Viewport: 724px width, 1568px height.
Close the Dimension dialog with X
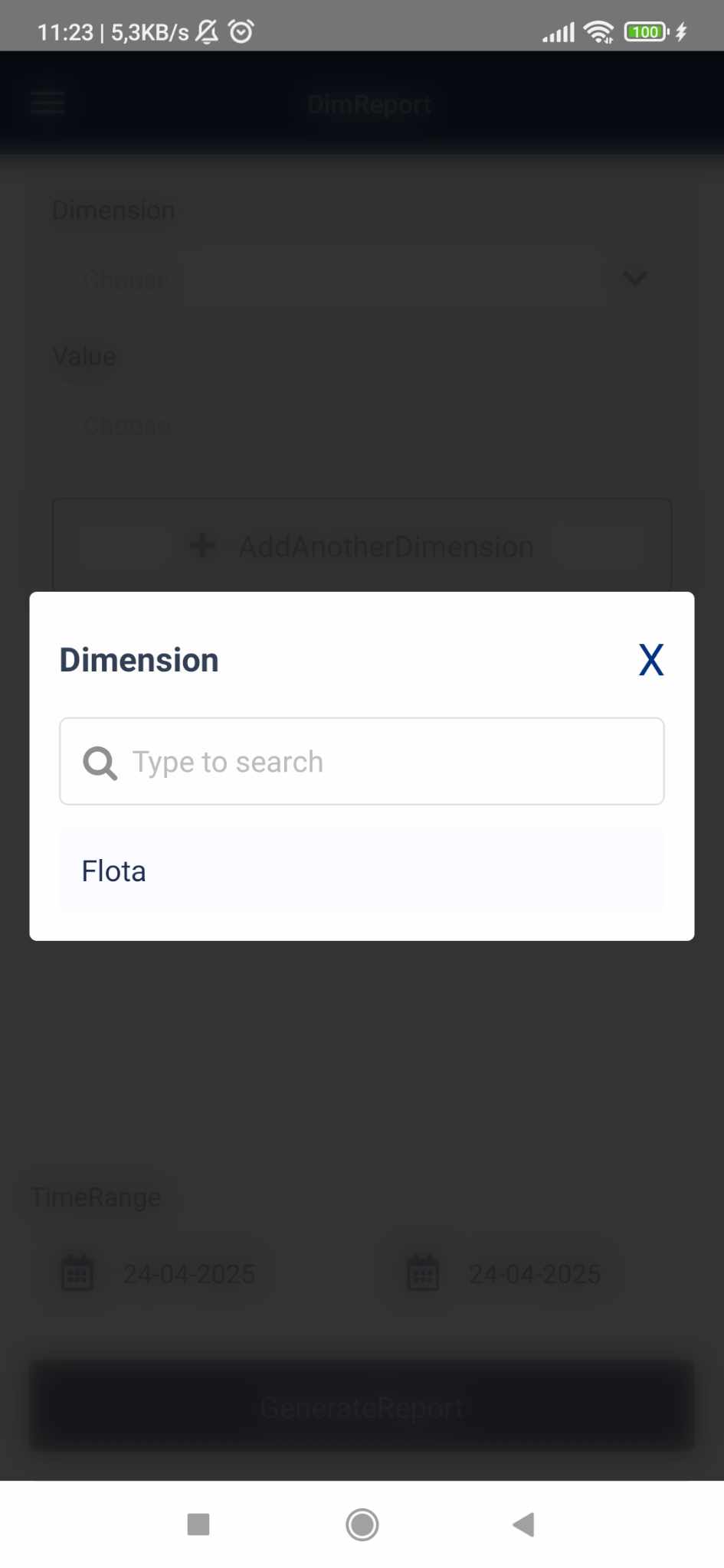coord(650,660)
